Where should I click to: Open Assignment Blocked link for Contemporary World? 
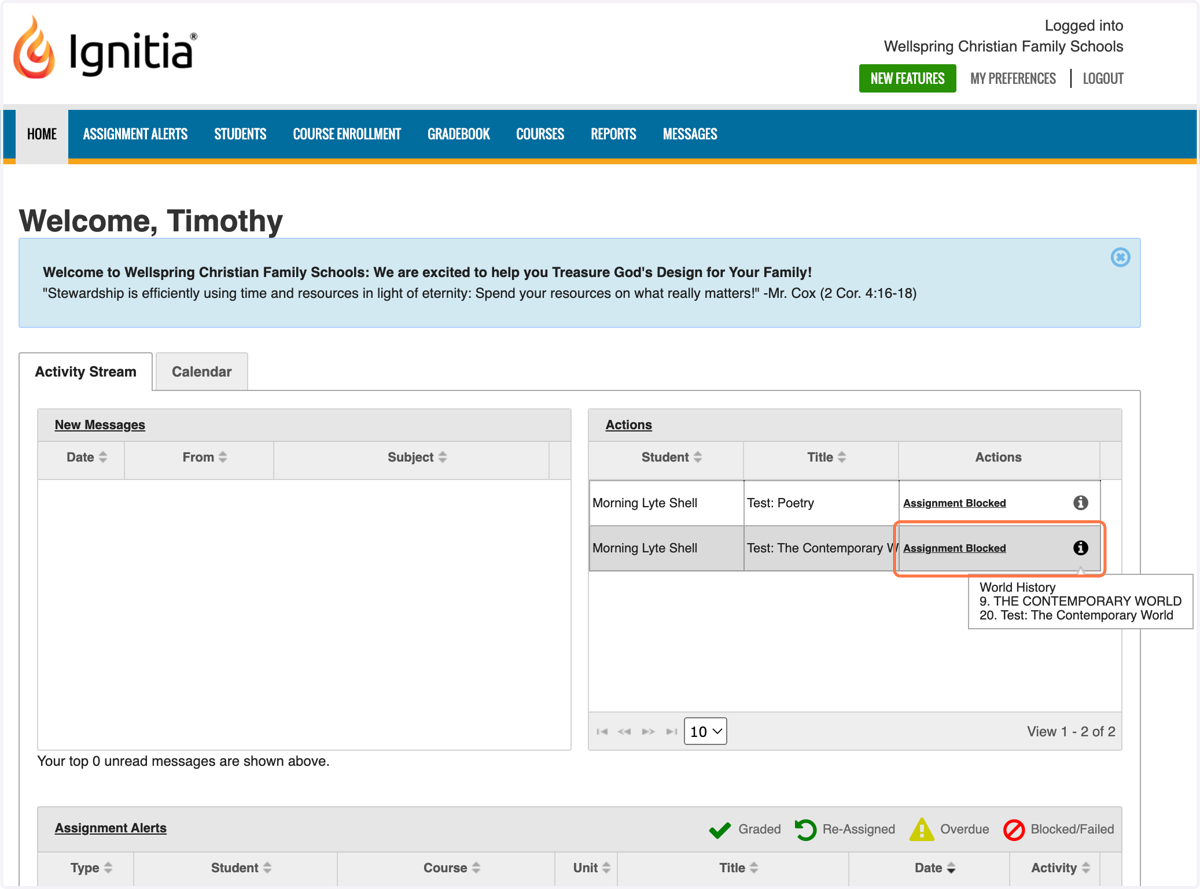(x=954, y=548)
